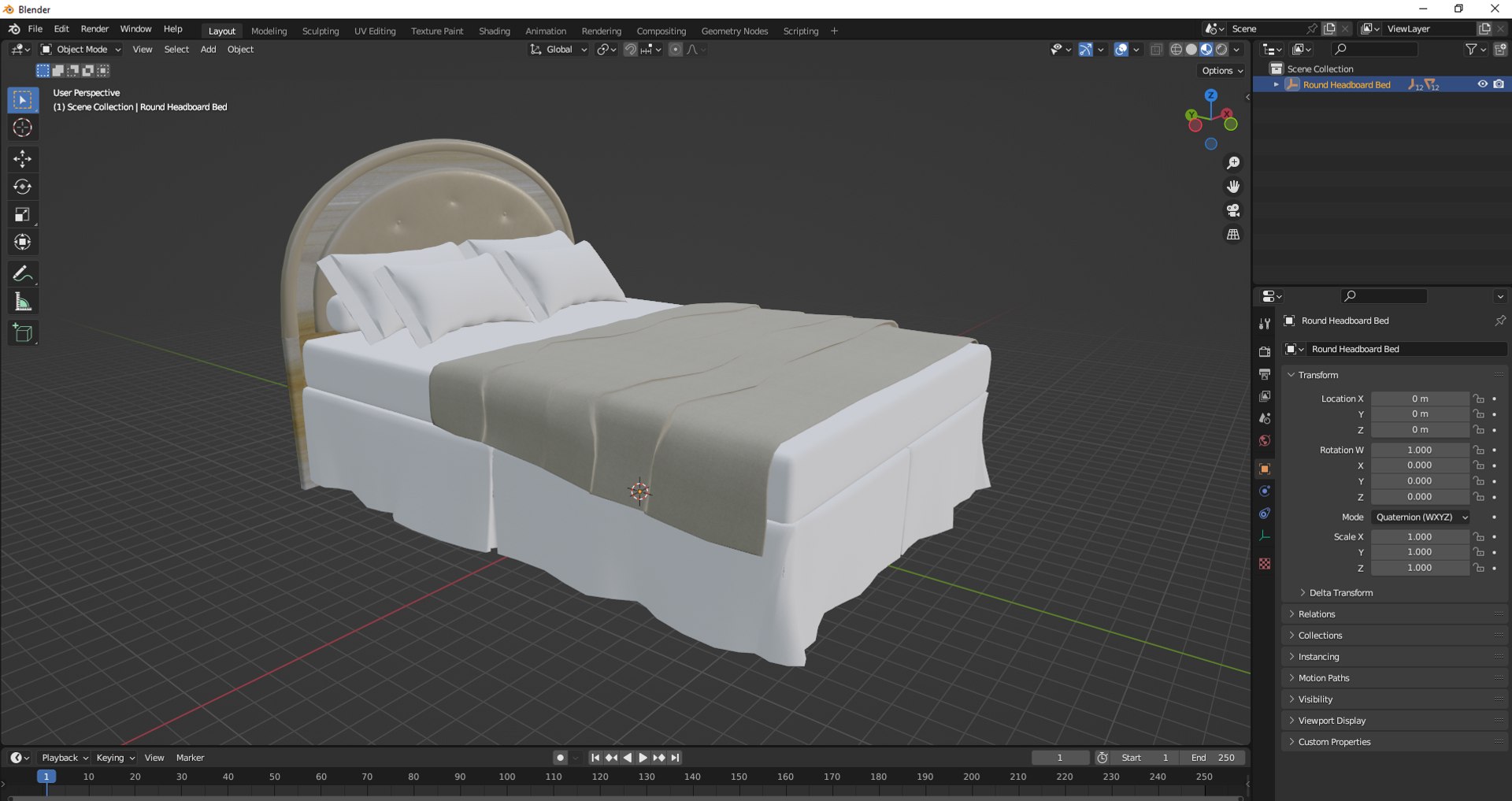Activate the Rotate tool
The image size is (1512, 801).
coord(23,187)
